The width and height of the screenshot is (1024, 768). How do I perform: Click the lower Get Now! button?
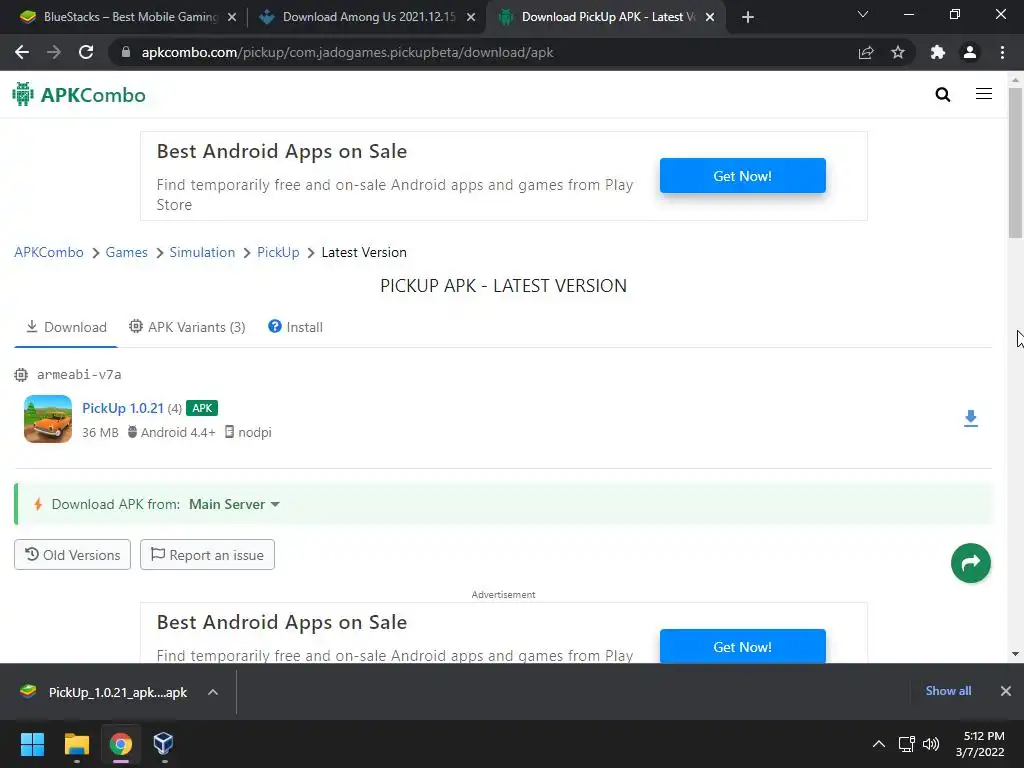(x=743, y=647)
